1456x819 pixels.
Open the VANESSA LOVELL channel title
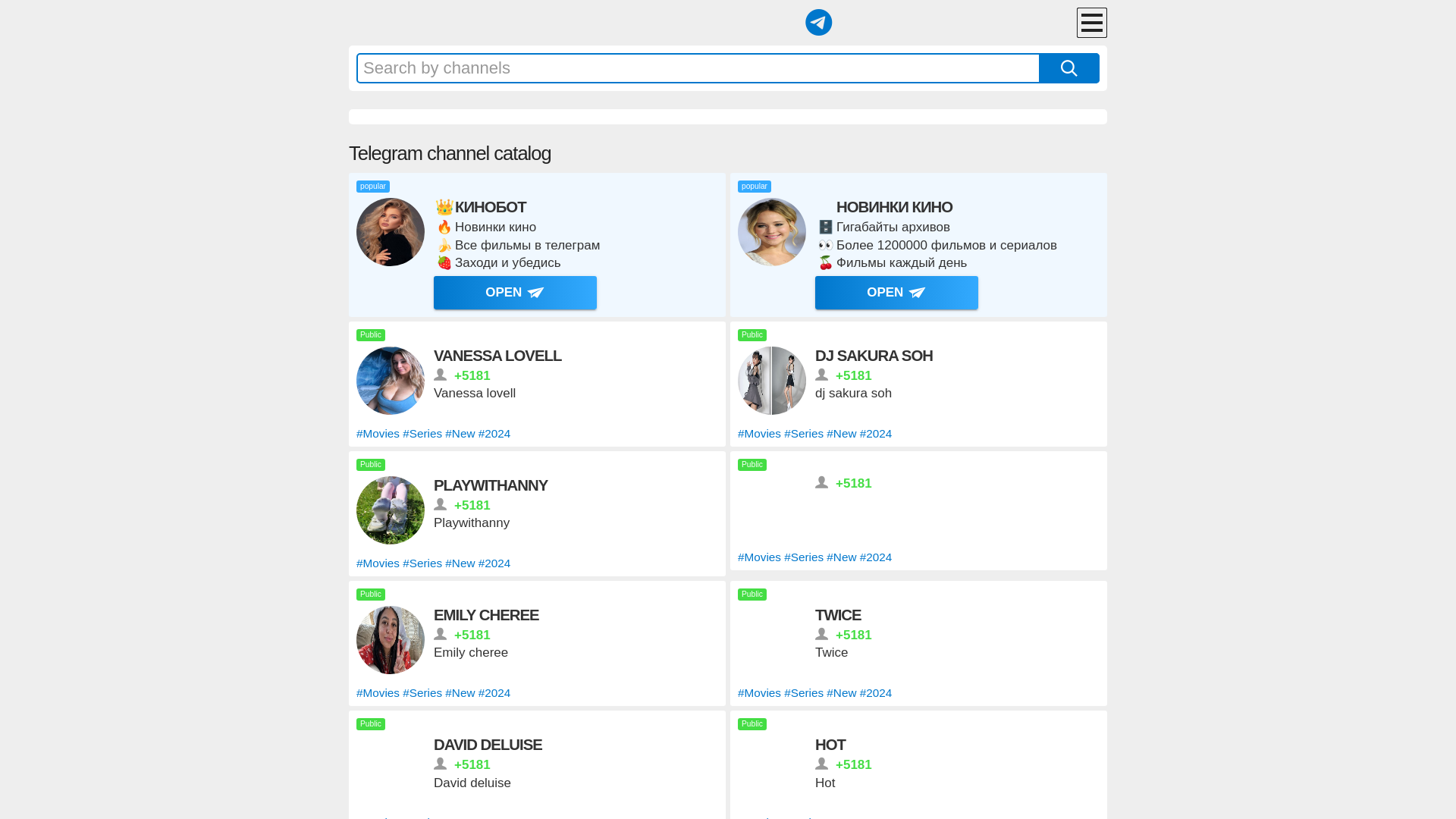(497, 356)
